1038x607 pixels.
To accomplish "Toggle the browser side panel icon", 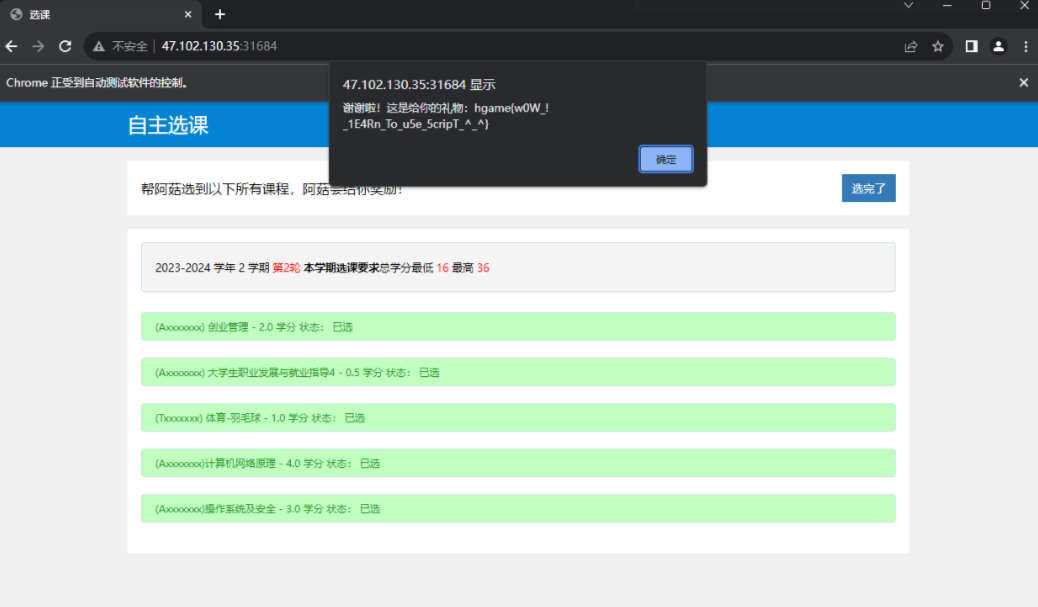I will point(971,46).
